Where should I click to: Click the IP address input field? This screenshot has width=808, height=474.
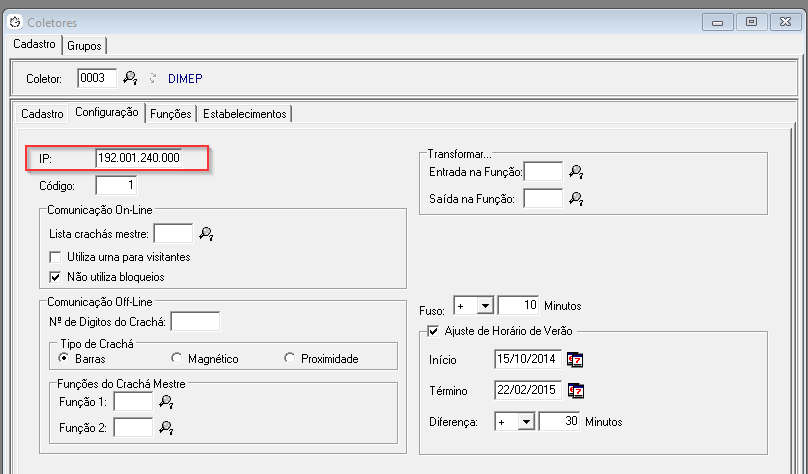tap(150, 158)
